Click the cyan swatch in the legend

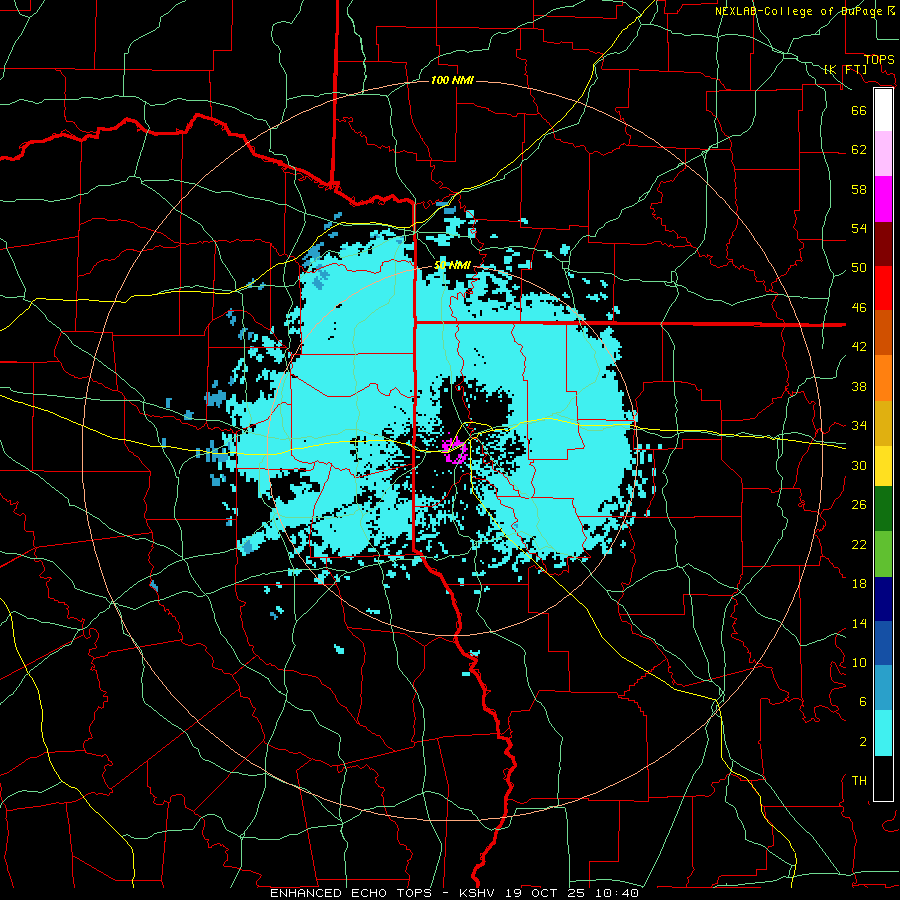(883, 733)
